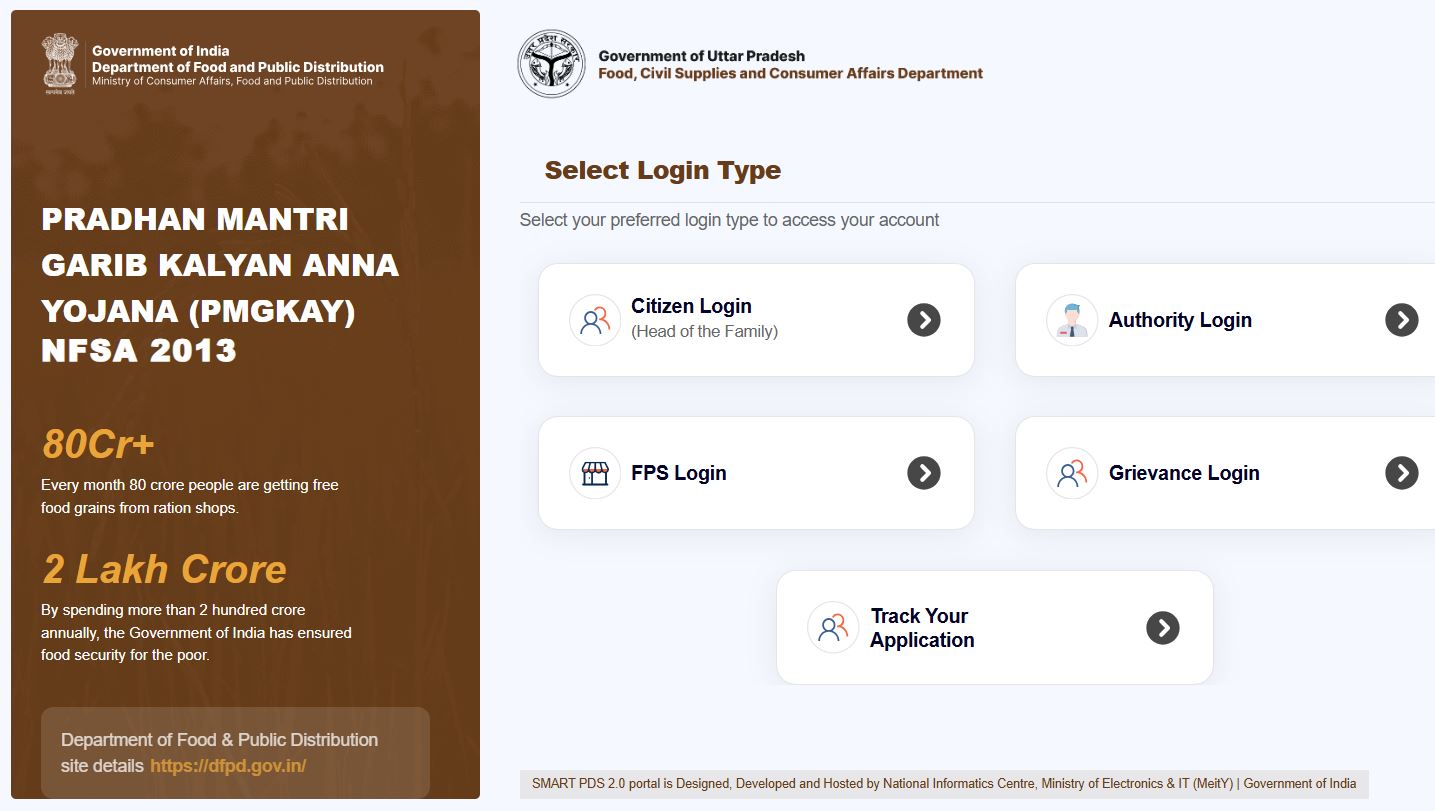The height and width of the screenshot is (811, 1435).
Task: Click 'Select your preferred login type' instruction text
Action: coord(729,220)
